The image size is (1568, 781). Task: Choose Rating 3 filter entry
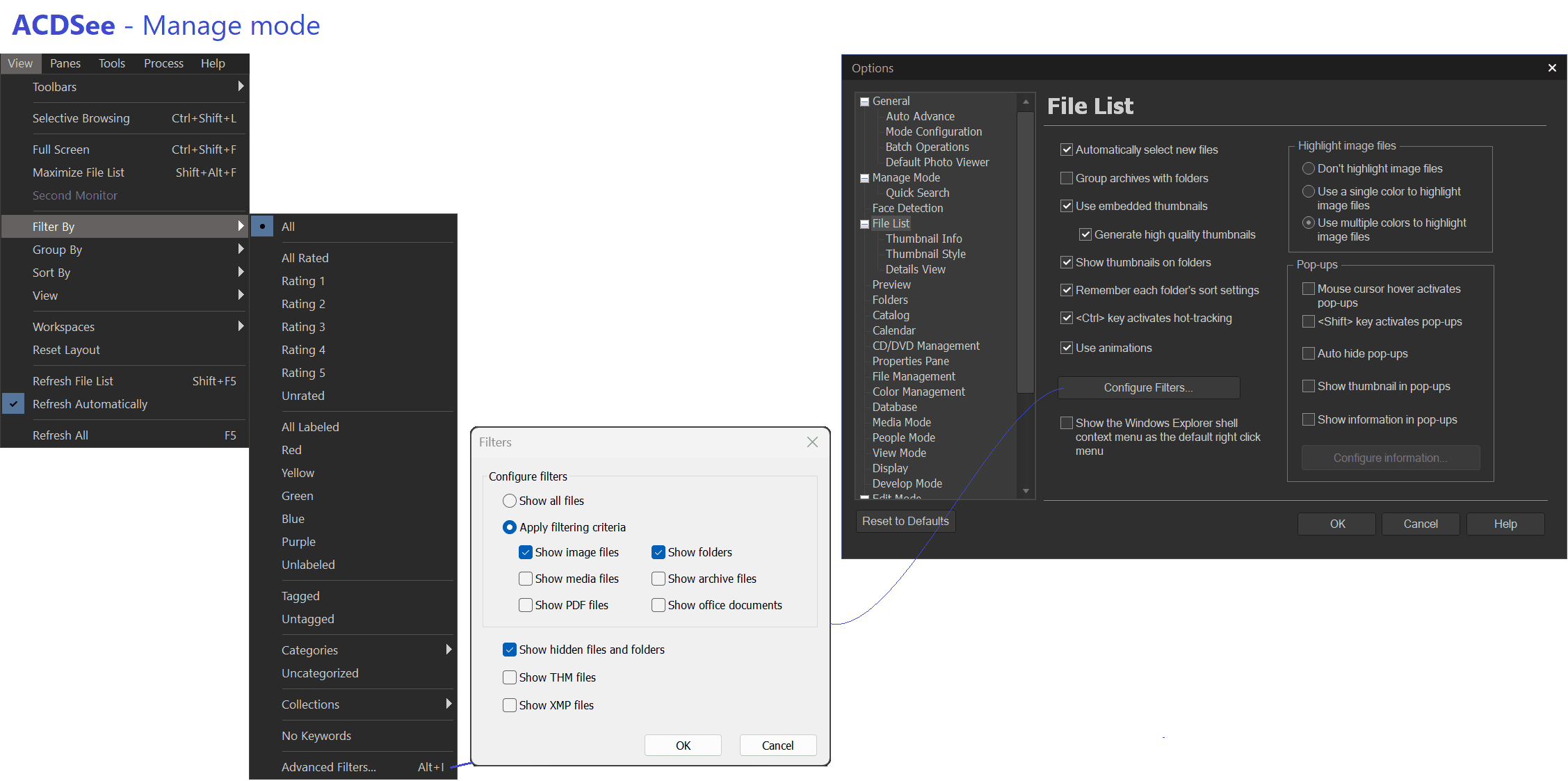(303, 327)
